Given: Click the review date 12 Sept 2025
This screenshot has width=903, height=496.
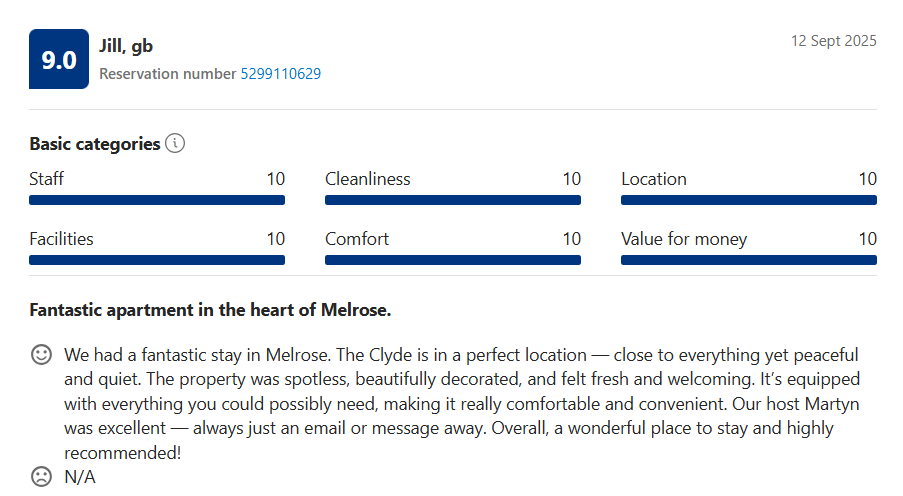Looking at the screenshot, I should (833, 41).
